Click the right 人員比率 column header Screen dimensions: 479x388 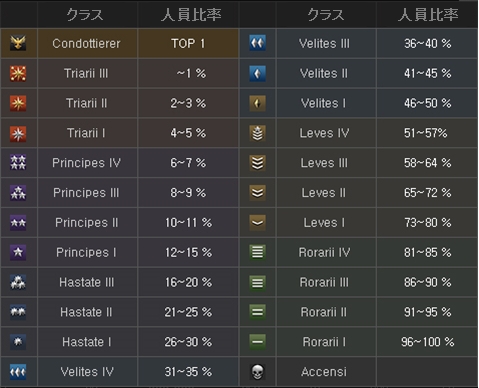428,15
